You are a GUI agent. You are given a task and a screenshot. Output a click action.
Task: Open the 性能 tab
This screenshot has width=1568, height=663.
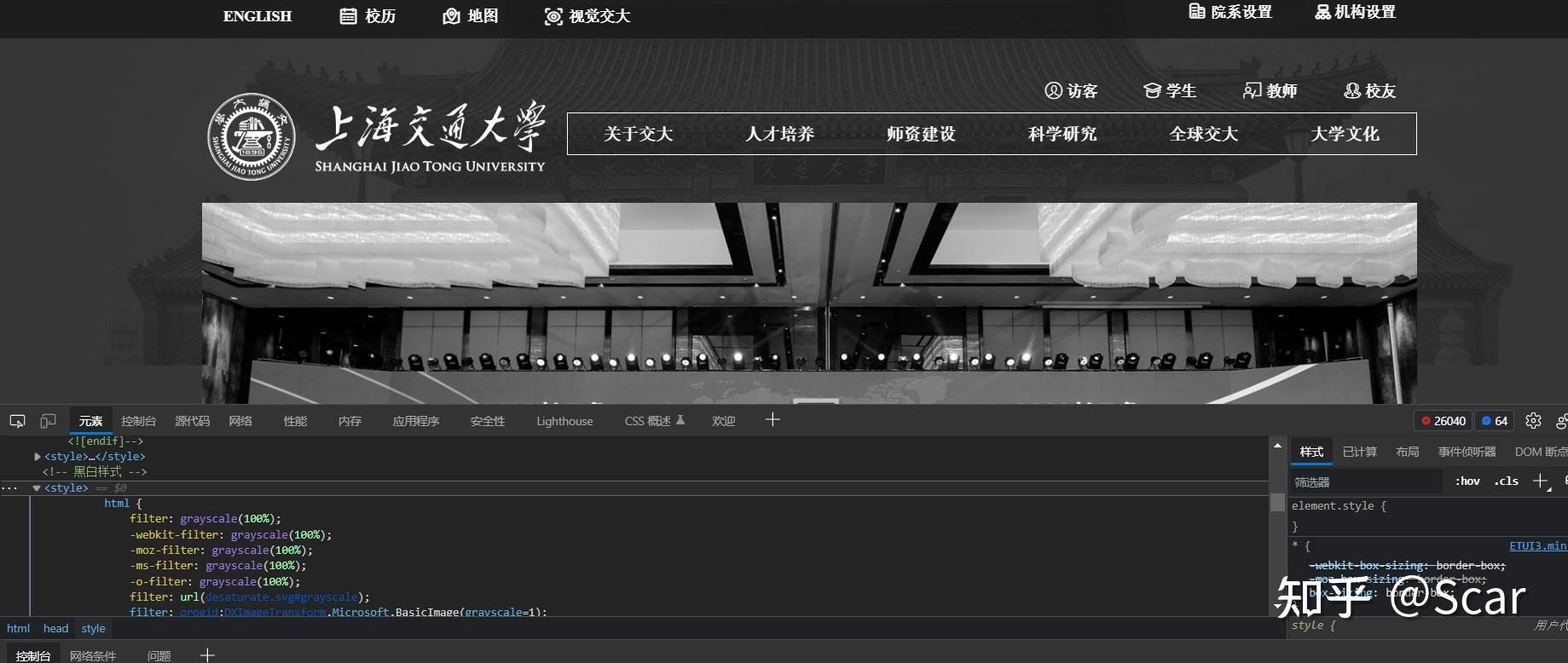tap(295, 421)
